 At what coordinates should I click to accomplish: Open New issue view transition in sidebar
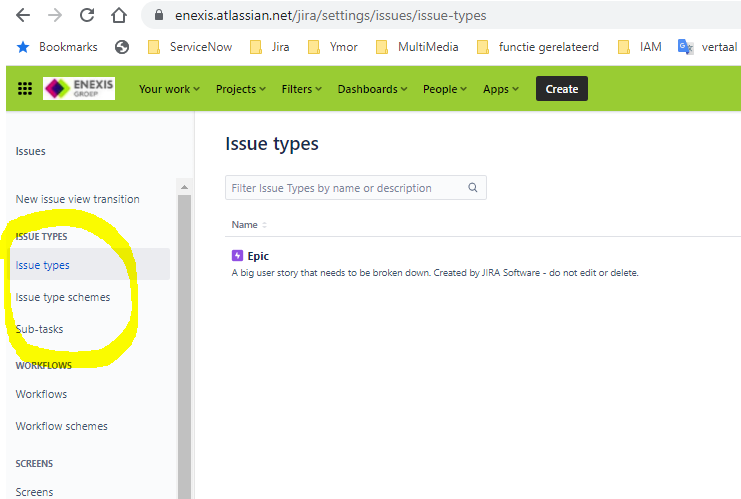[78, 199]
